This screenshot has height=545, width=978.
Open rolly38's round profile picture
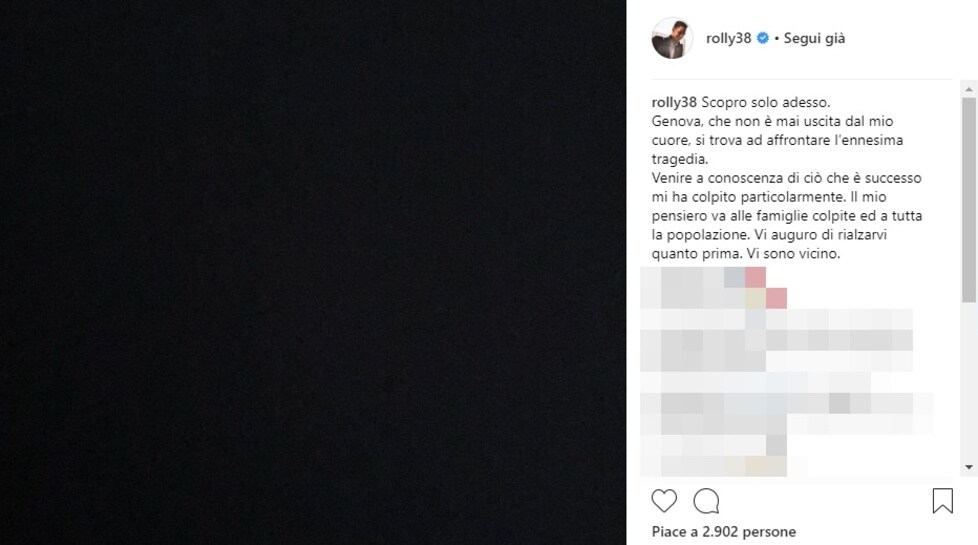coord(672,38)
